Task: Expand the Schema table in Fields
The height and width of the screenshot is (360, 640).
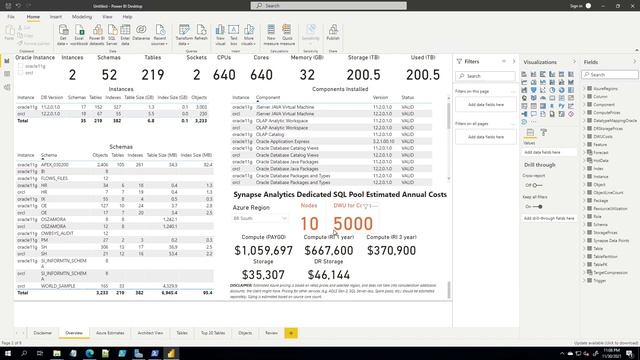Action: (x=584, y=224)
